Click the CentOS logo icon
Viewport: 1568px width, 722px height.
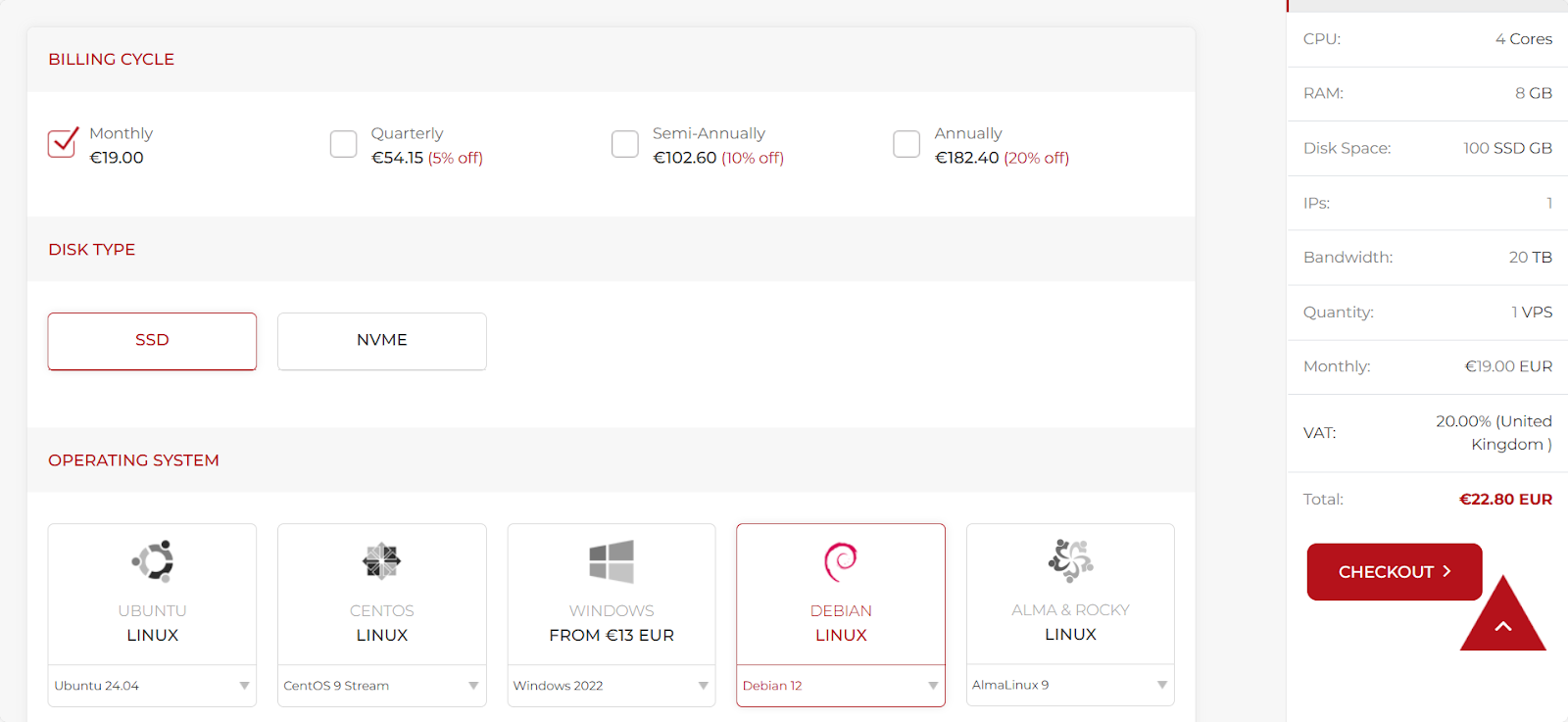[x=381, y=561]
